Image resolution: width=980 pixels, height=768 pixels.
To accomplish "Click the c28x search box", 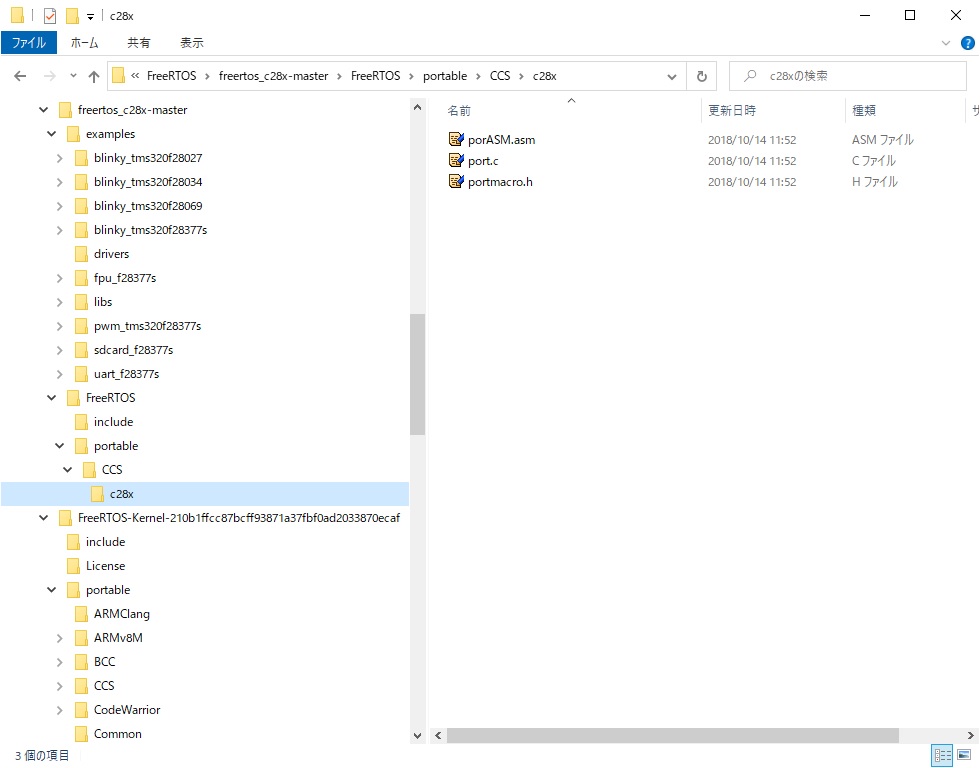I will point(848,76).
